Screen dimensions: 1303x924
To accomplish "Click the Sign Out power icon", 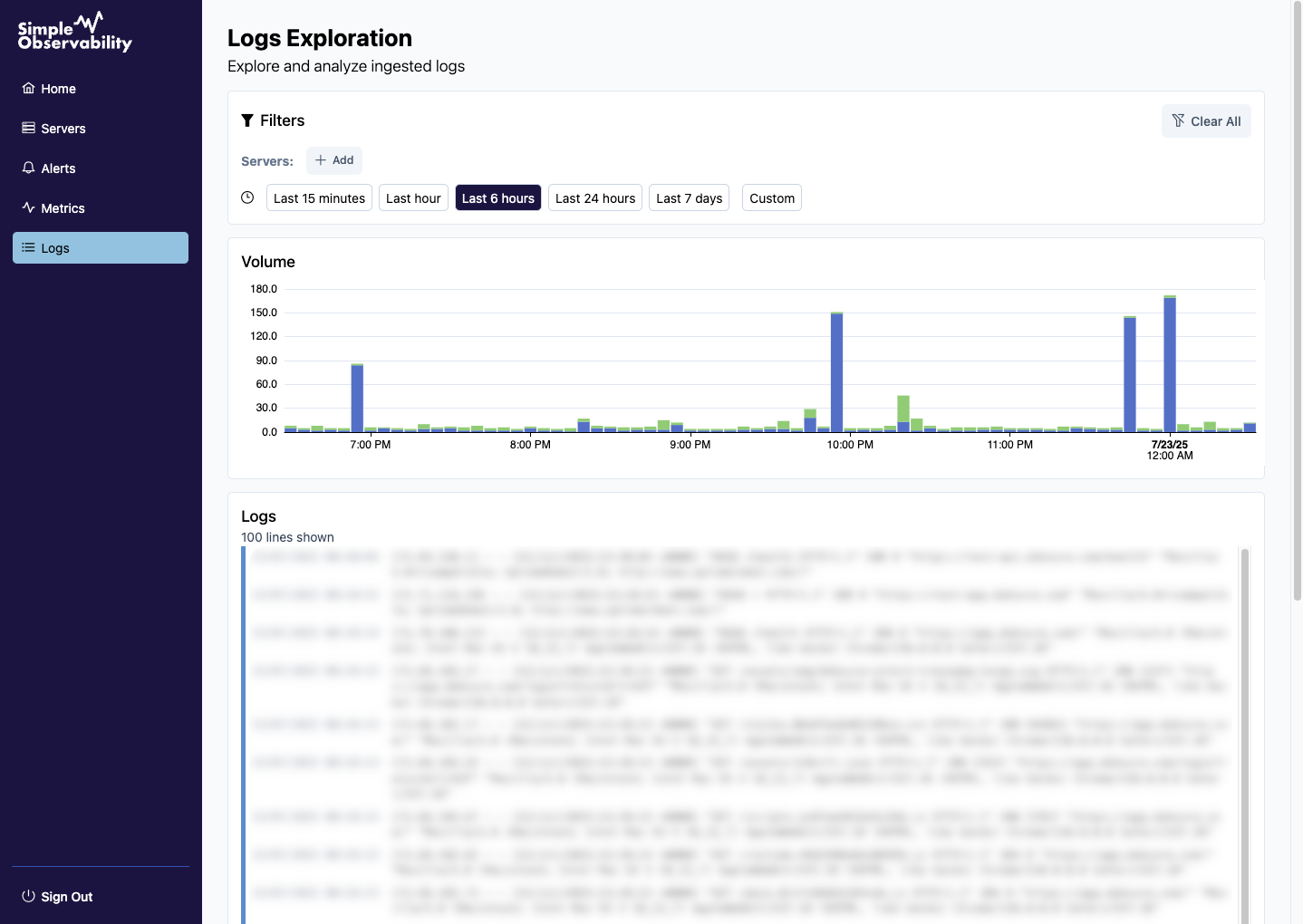I will 29,897.
